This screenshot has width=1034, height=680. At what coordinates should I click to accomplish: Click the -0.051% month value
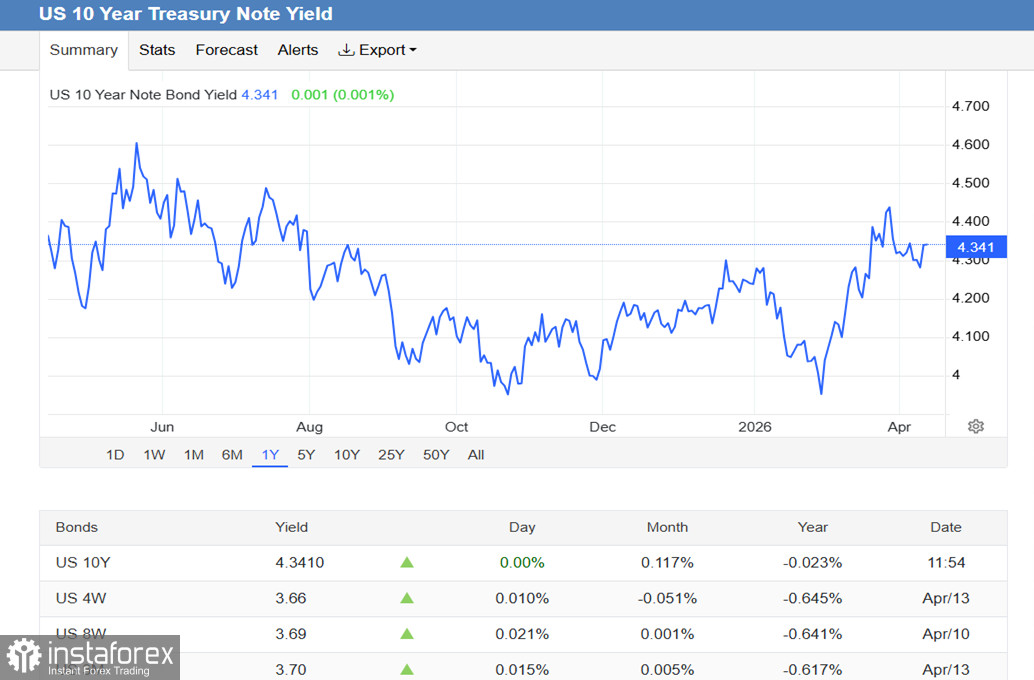pyautogui.click(x=667, y=598)
